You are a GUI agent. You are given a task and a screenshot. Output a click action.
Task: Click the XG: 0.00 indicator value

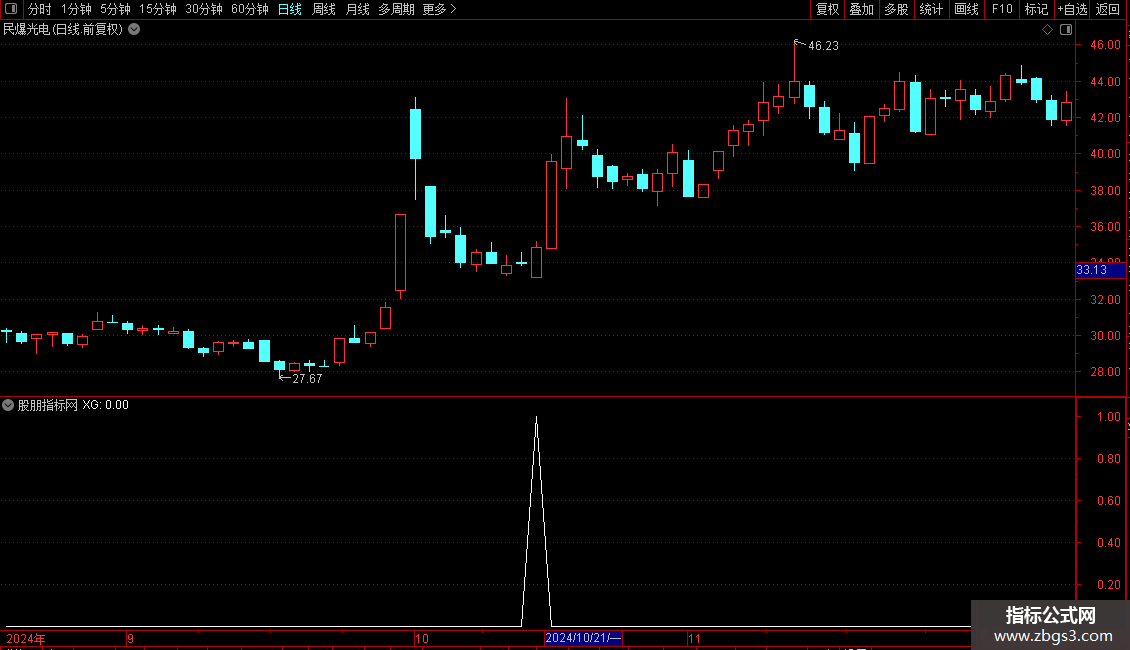click(x=105, y=405)
